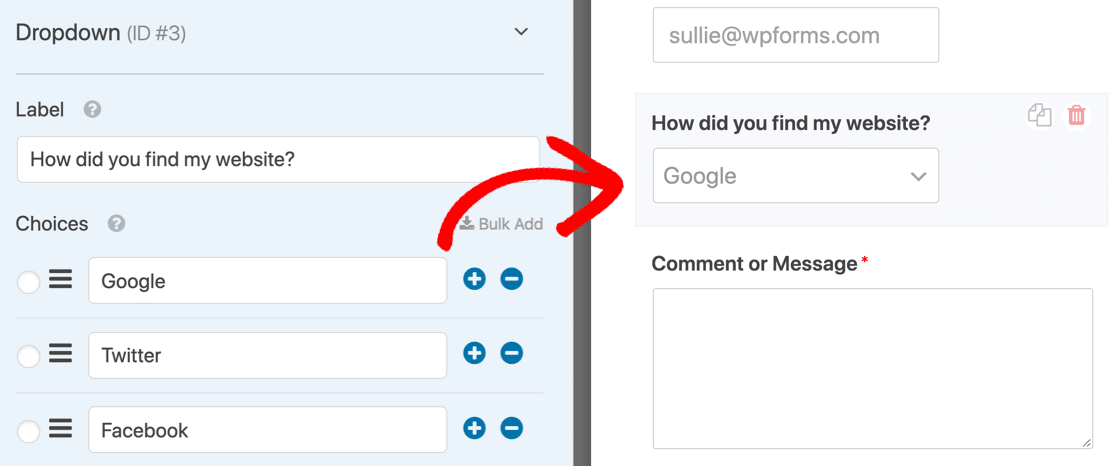This screenshot has width=1116, height=466.
Task: Remove the Facebook choice
Action: point(512,428)
